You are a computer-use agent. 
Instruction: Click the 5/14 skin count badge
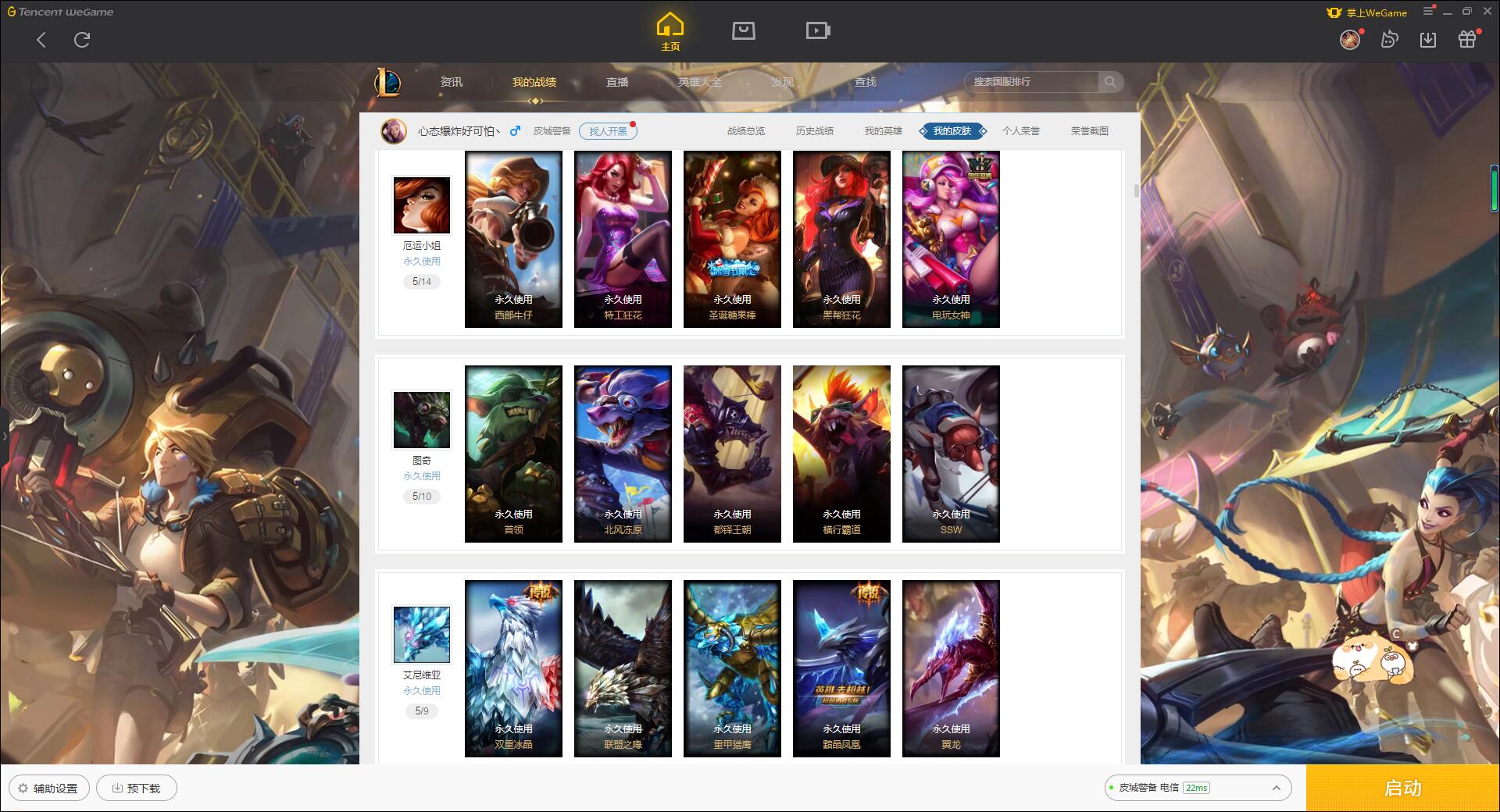(x=422, y=282)
